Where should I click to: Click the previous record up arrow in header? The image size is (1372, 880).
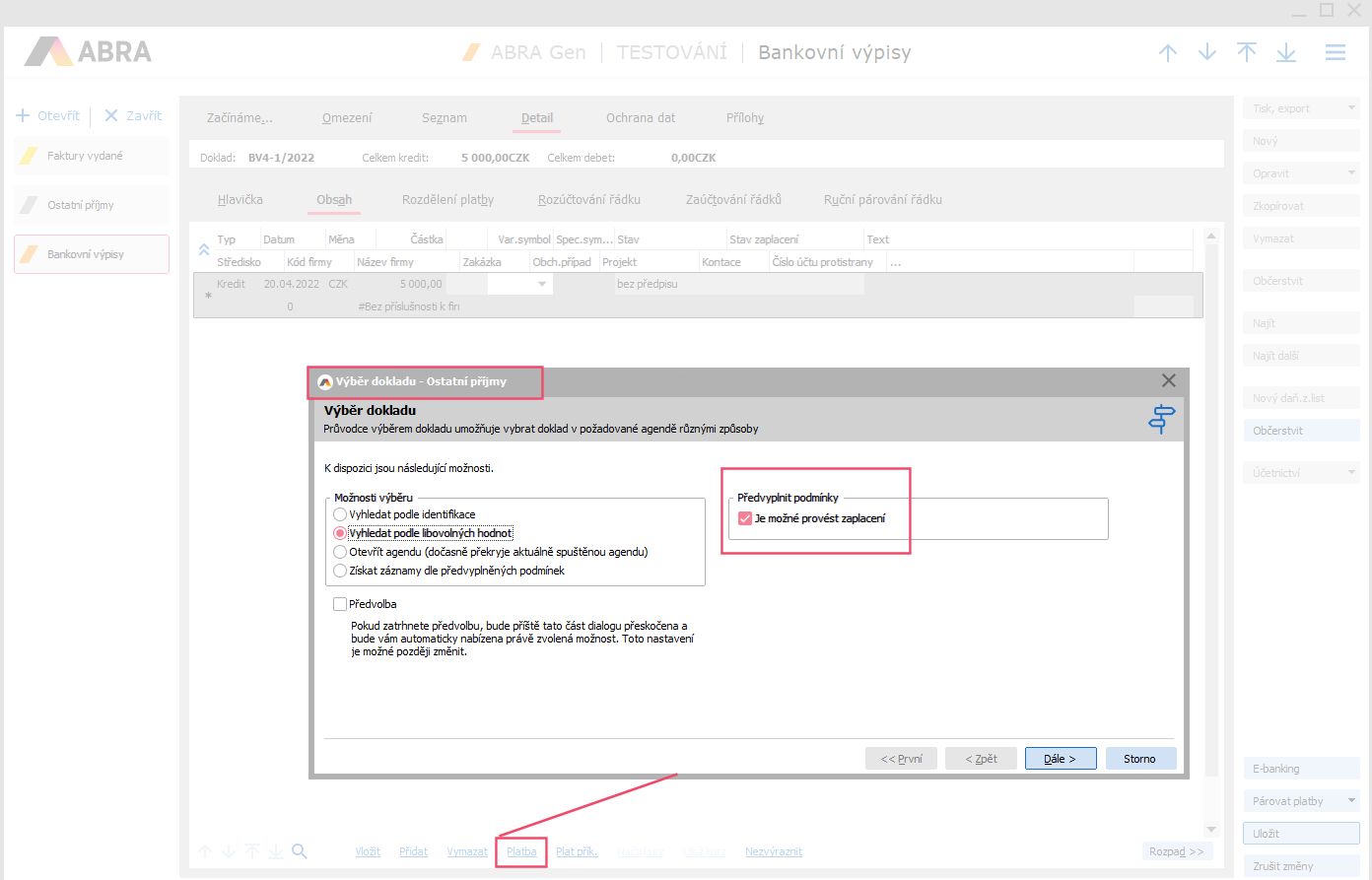coord(1168,53)
